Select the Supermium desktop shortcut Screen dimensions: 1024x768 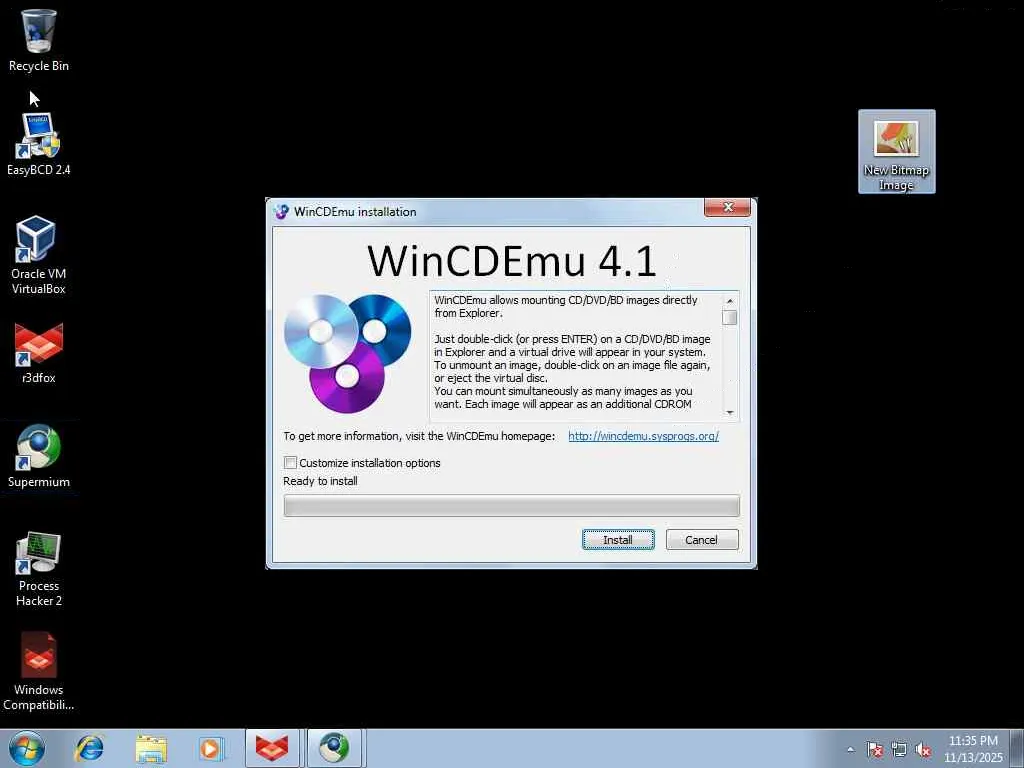(x=39, y=456)
